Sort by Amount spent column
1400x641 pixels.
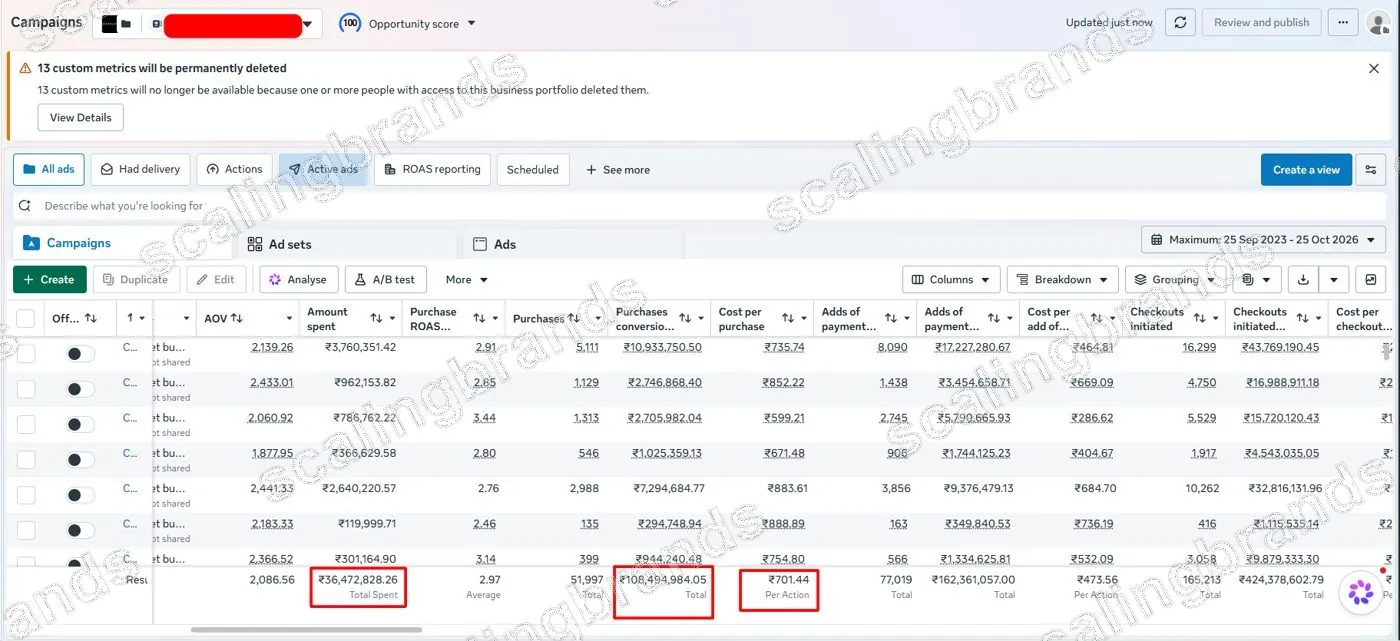[x=376, y=318]
